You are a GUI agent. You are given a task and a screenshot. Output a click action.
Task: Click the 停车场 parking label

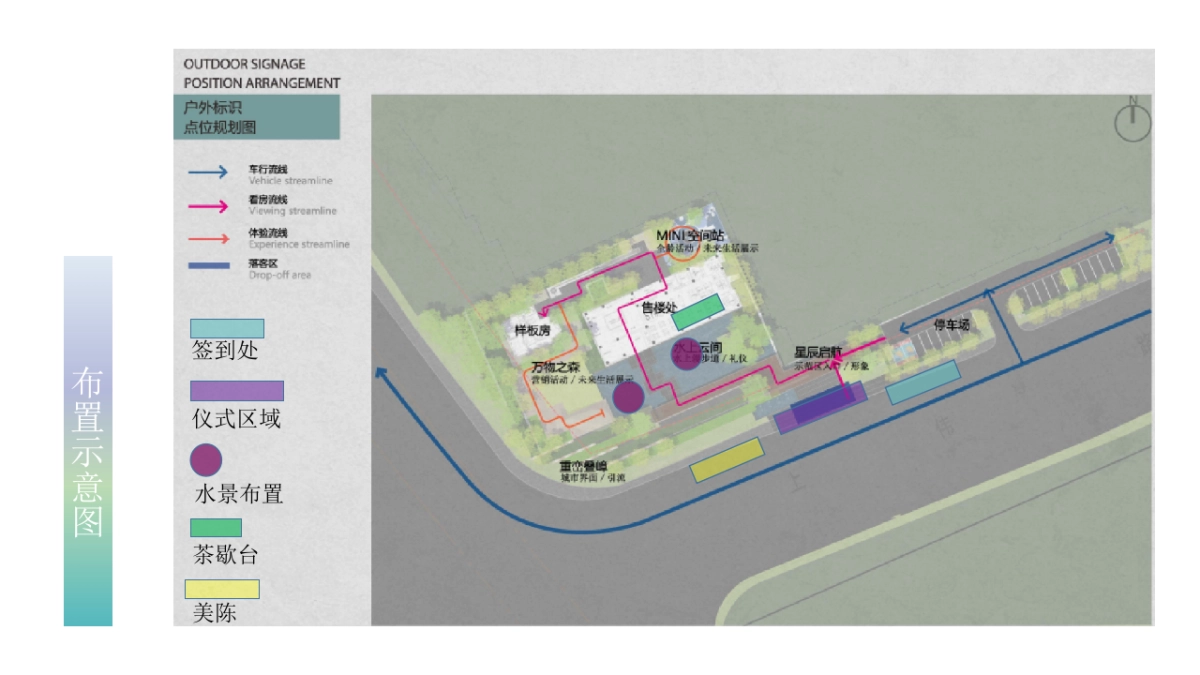click(x=951, y=325)
